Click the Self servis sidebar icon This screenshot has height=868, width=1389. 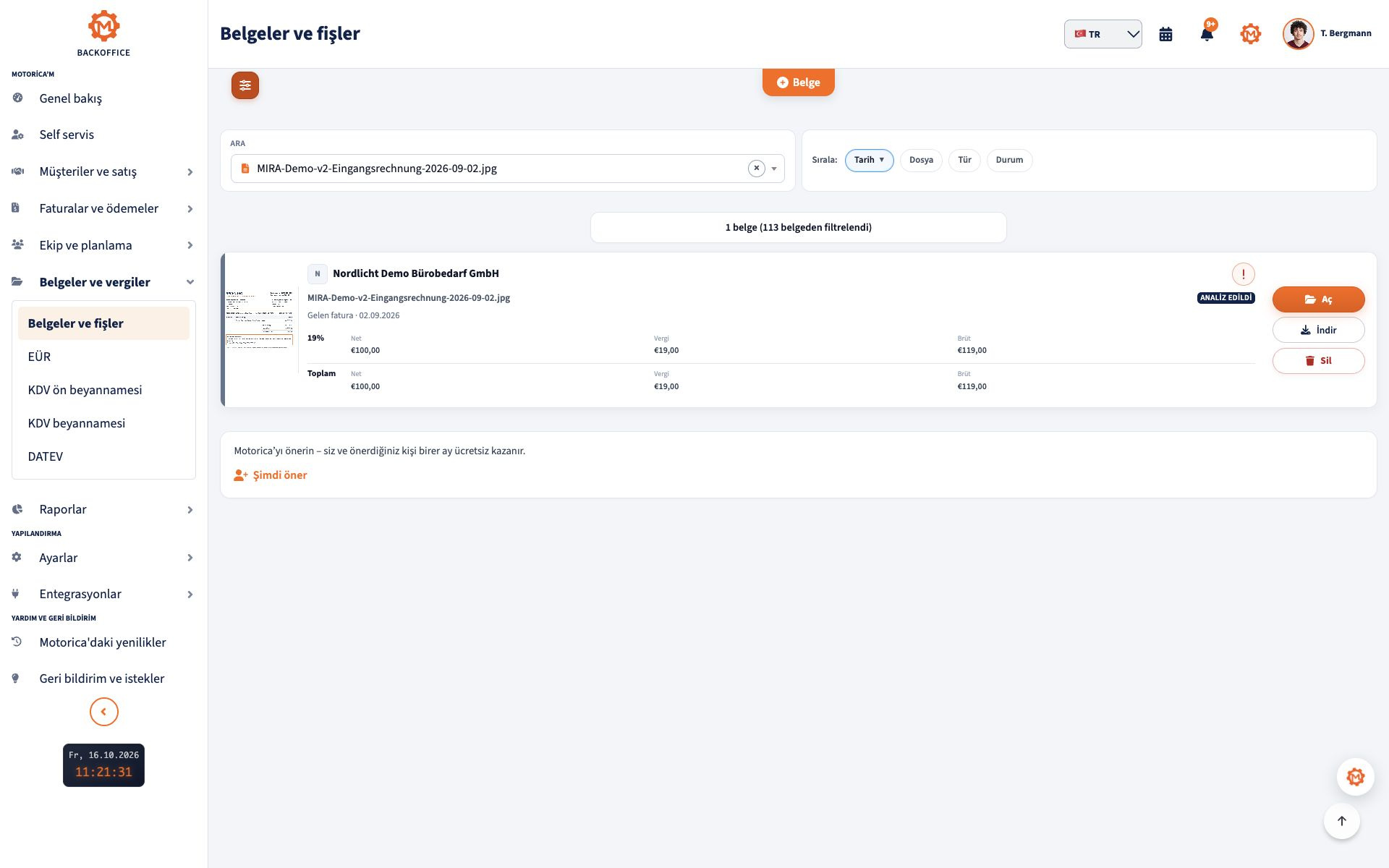pyautogui.click(x=17, y=135)
